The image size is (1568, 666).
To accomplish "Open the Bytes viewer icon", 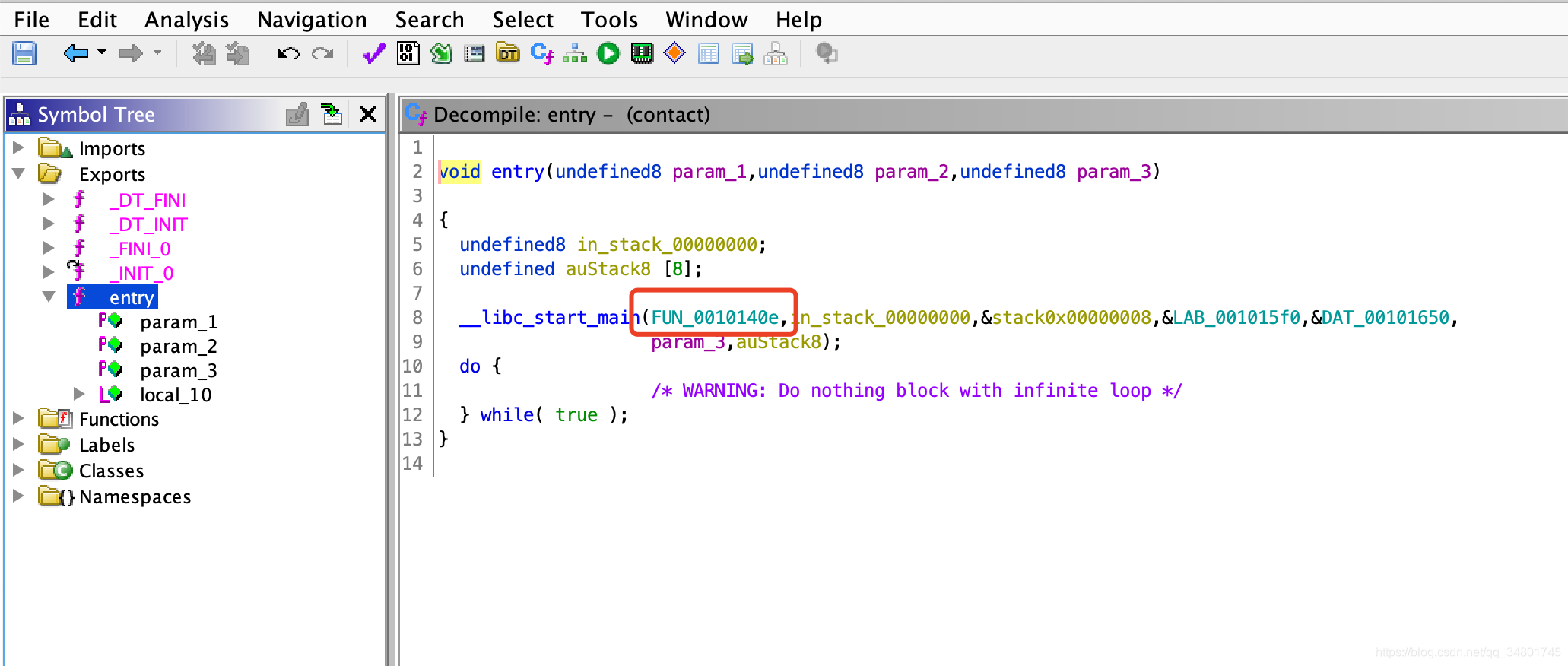I will coord(408,53).
